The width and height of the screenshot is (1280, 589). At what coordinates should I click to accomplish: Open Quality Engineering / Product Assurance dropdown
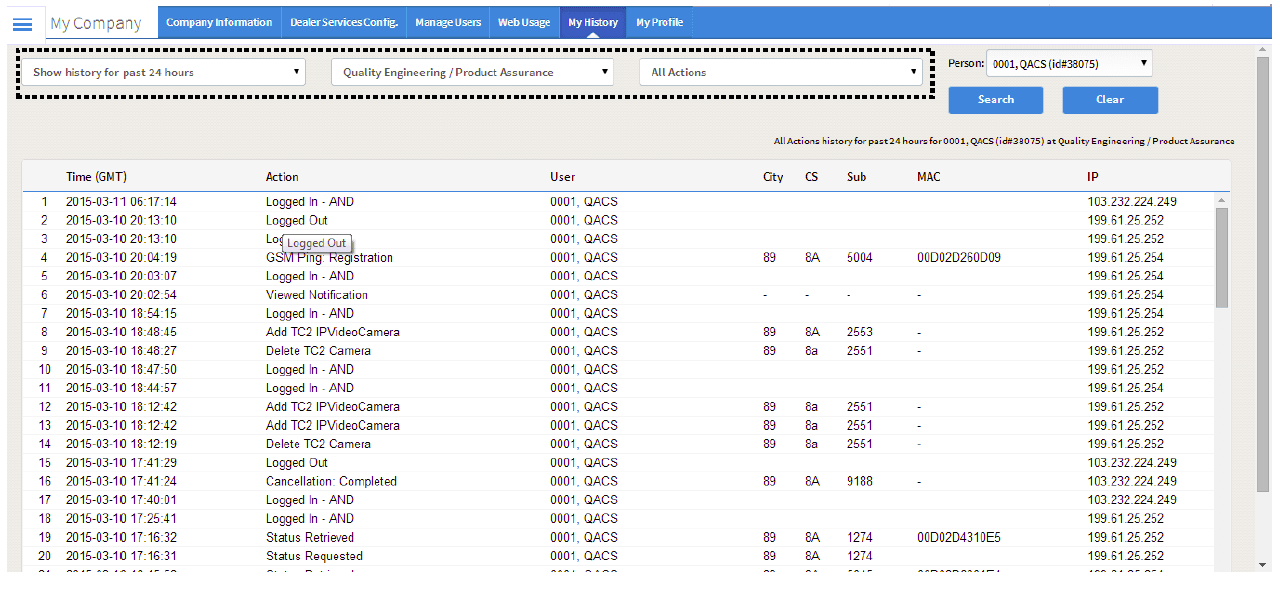pyautogui.click(x=472, y=72)
